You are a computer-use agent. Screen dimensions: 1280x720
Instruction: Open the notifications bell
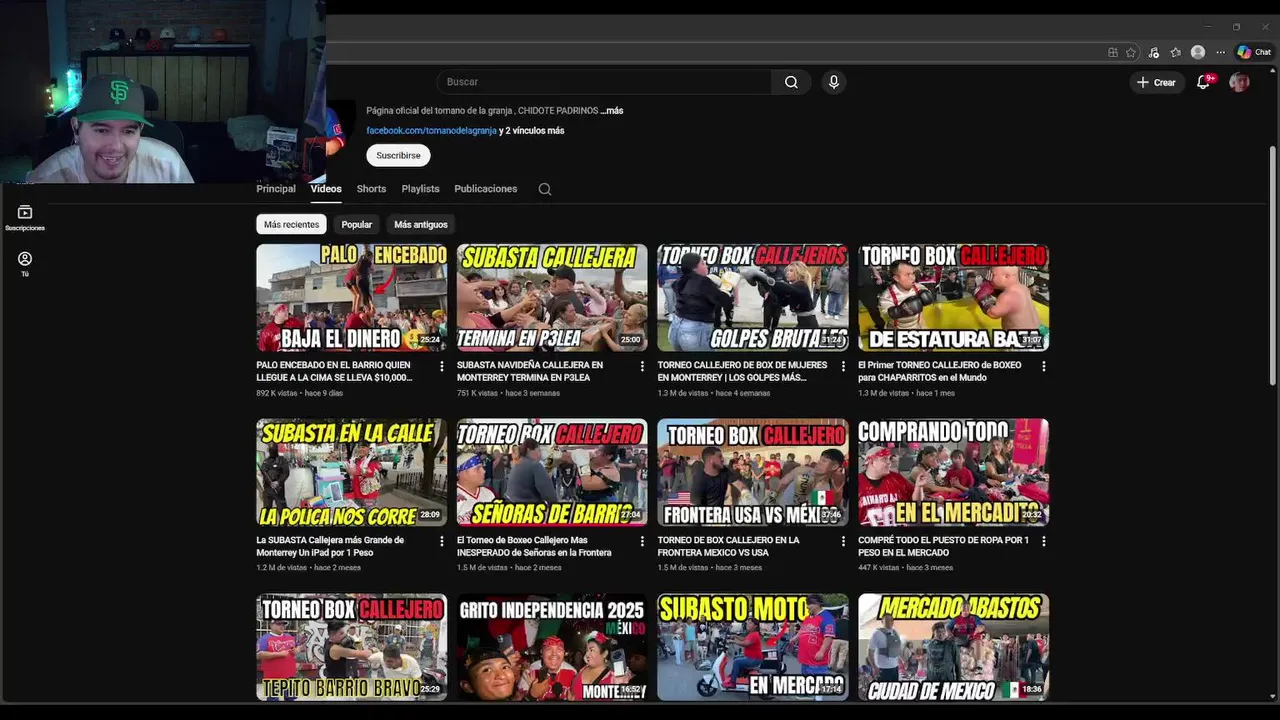1204,82
